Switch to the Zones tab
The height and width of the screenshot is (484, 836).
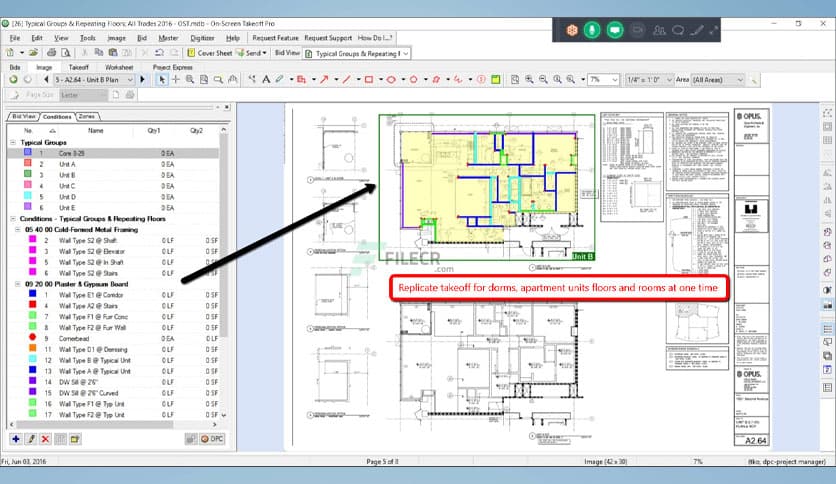pos(87,116)
